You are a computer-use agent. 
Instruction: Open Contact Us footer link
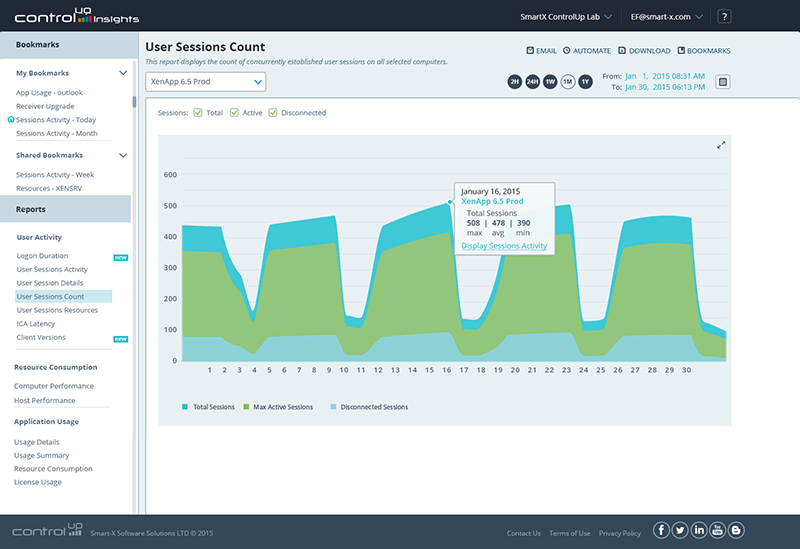click(x=523, y=533)
